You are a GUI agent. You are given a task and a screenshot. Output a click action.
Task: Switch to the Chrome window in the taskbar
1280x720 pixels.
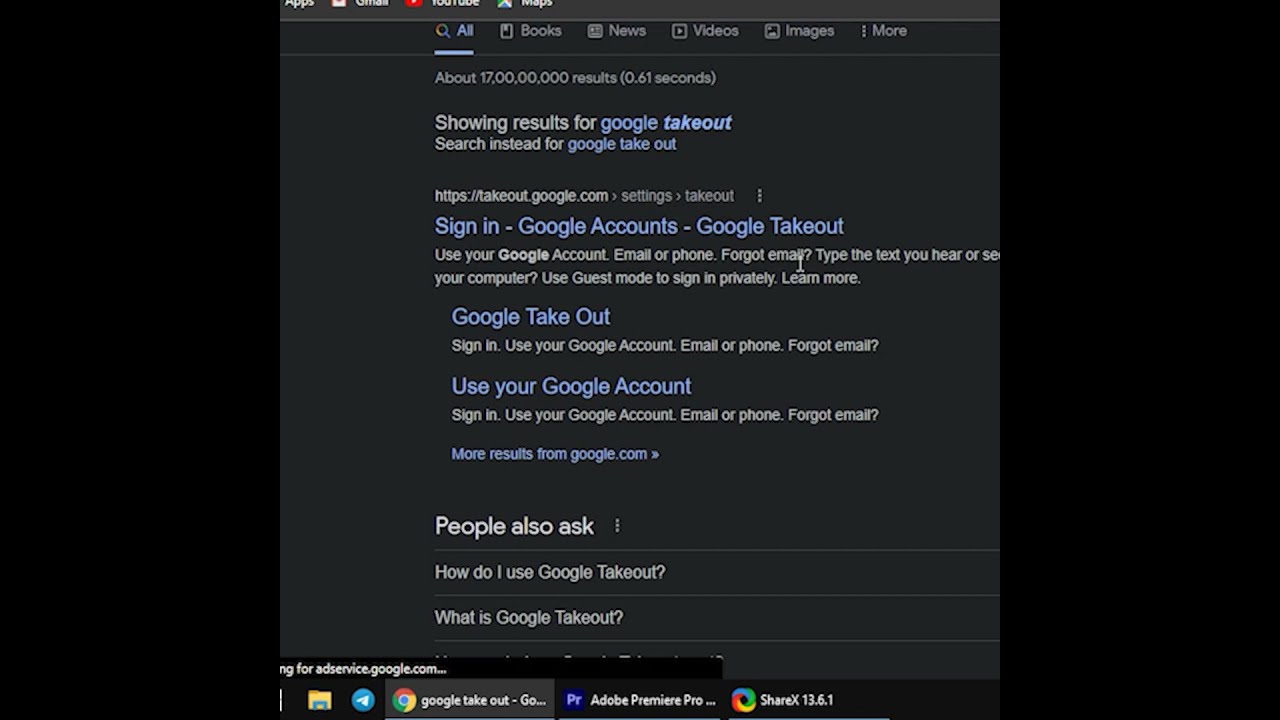pos(470,700)
